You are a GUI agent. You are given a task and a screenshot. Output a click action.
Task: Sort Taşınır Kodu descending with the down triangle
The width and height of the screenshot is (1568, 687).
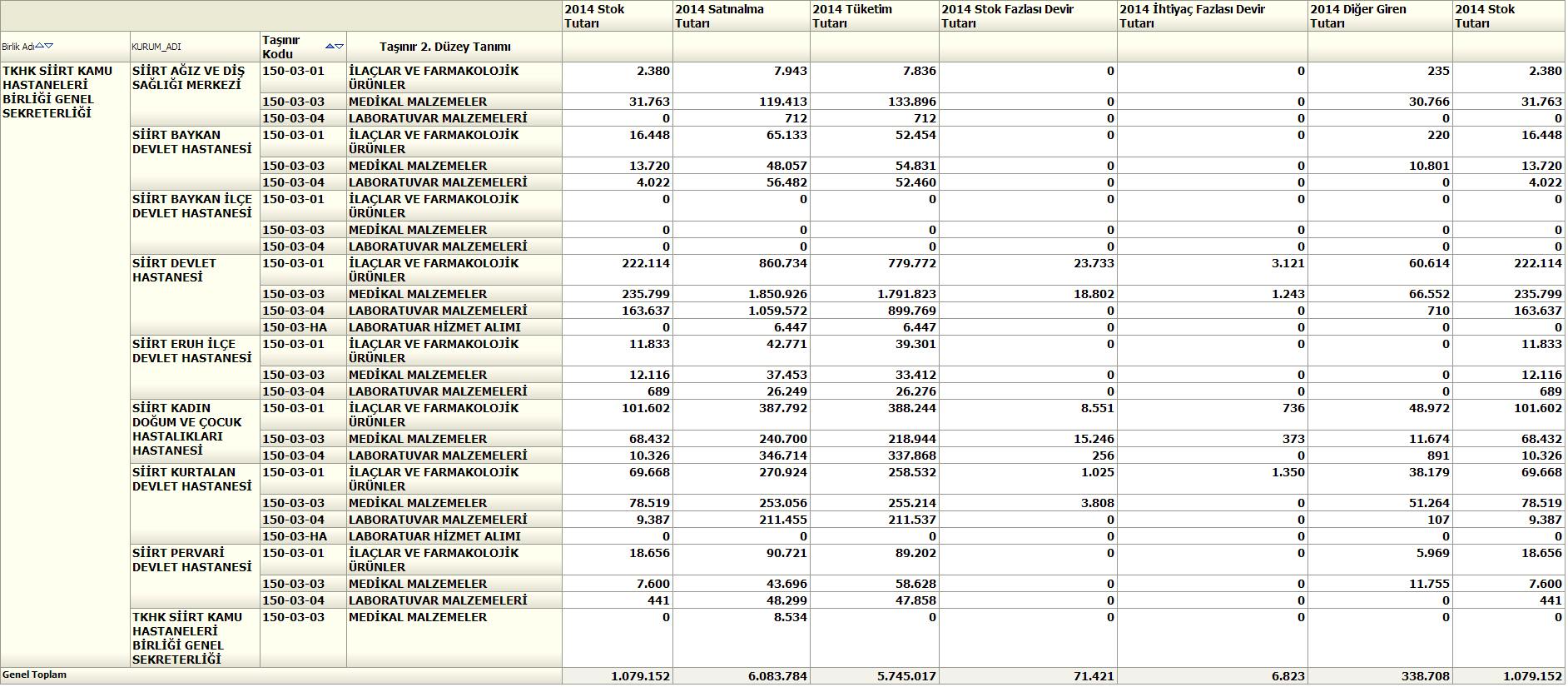pos(340,47)
